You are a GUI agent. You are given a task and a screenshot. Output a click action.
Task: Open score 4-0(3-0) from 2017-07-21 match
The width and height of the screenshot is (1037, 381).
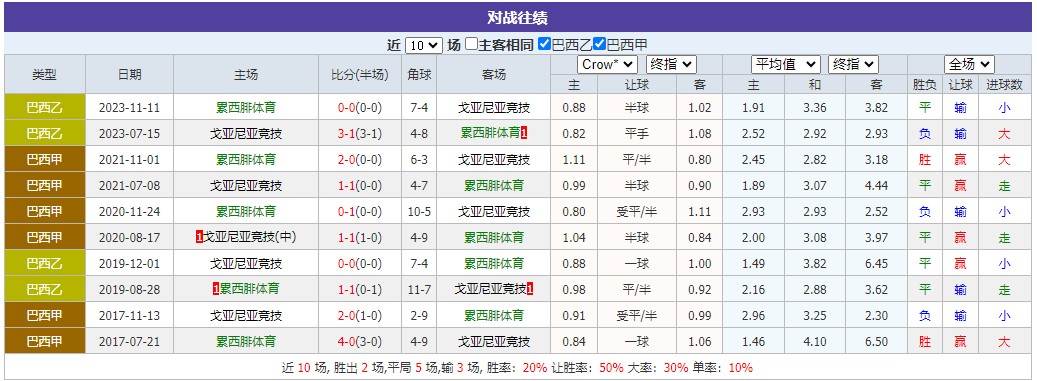360,342
